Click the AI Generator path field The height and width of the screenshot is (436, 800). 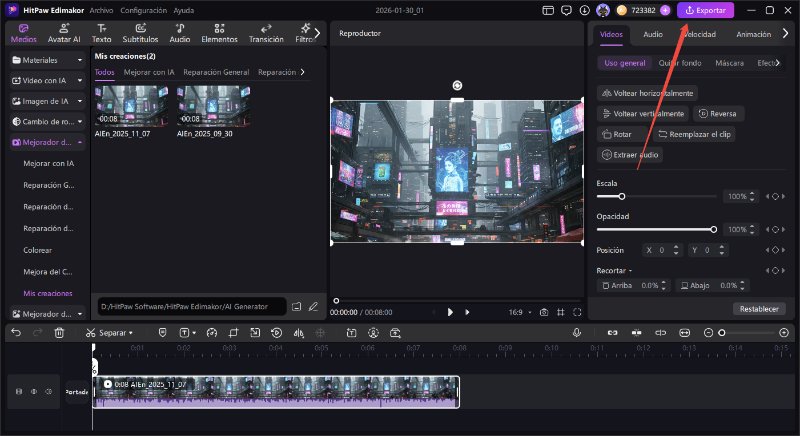[x=191, y=306]
